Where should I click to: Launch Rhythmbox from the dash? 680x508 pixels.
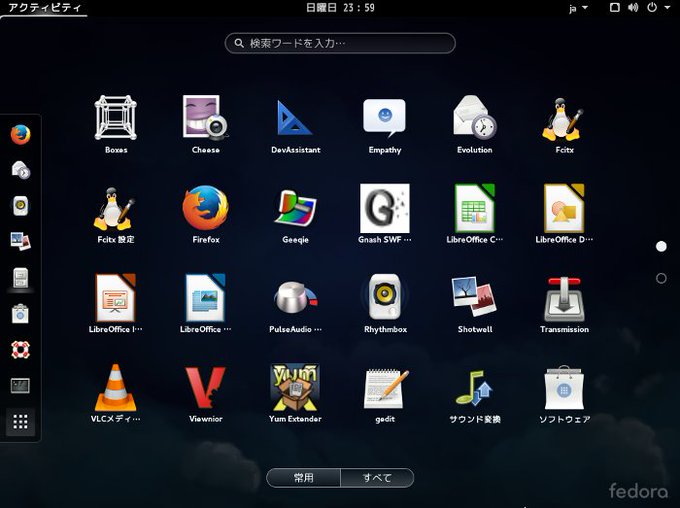click(x=20, y=206)
